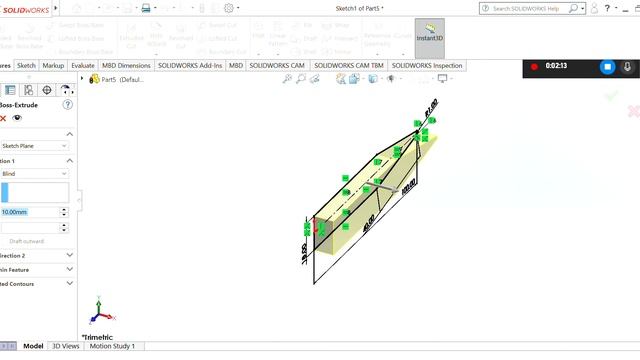The image size is (640, 360).
Task: Click the Zoom to Fit icon
Action: (x=287, y=79)
